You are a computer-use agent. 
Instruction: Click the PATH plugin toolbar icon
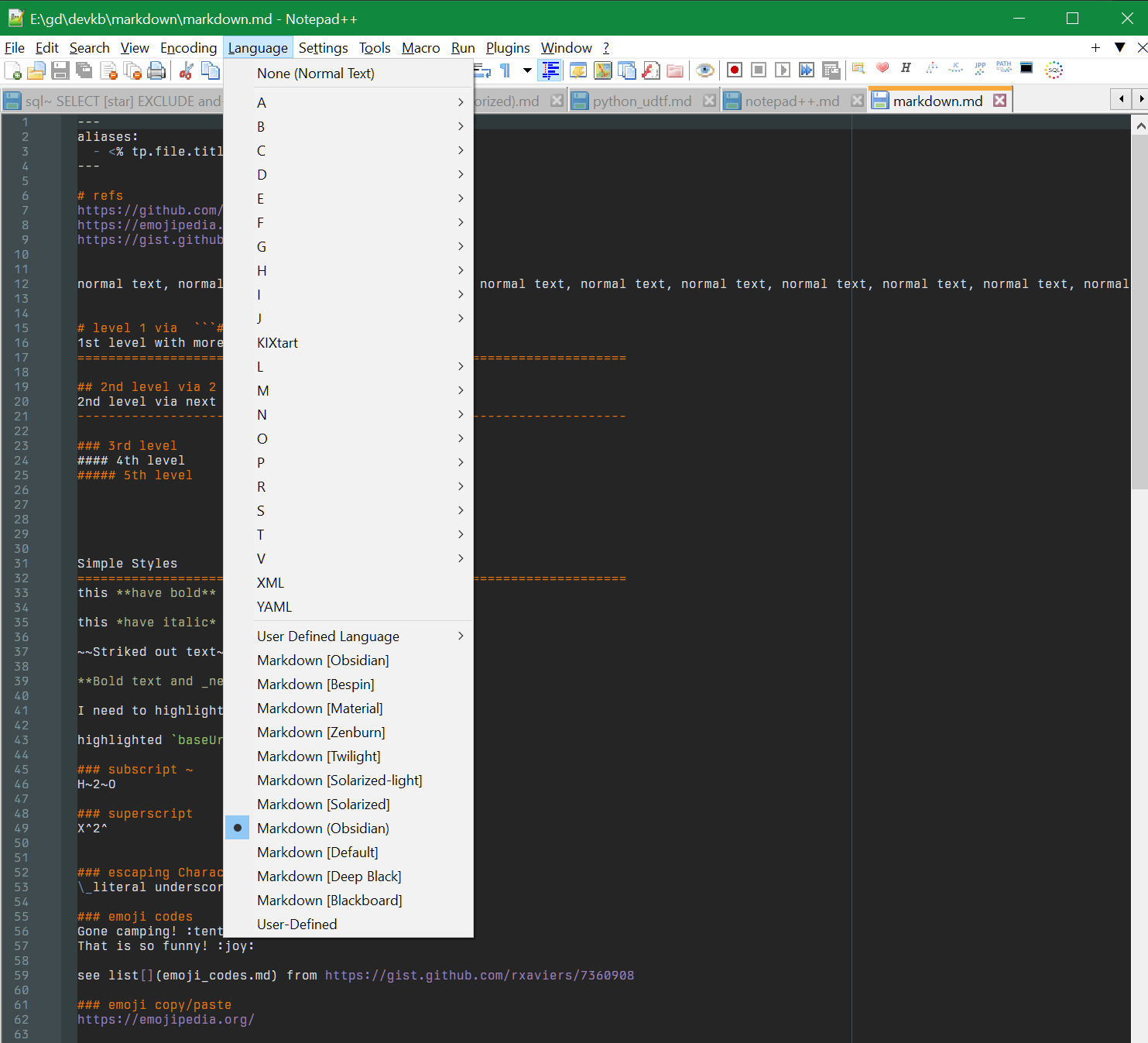1004,68
